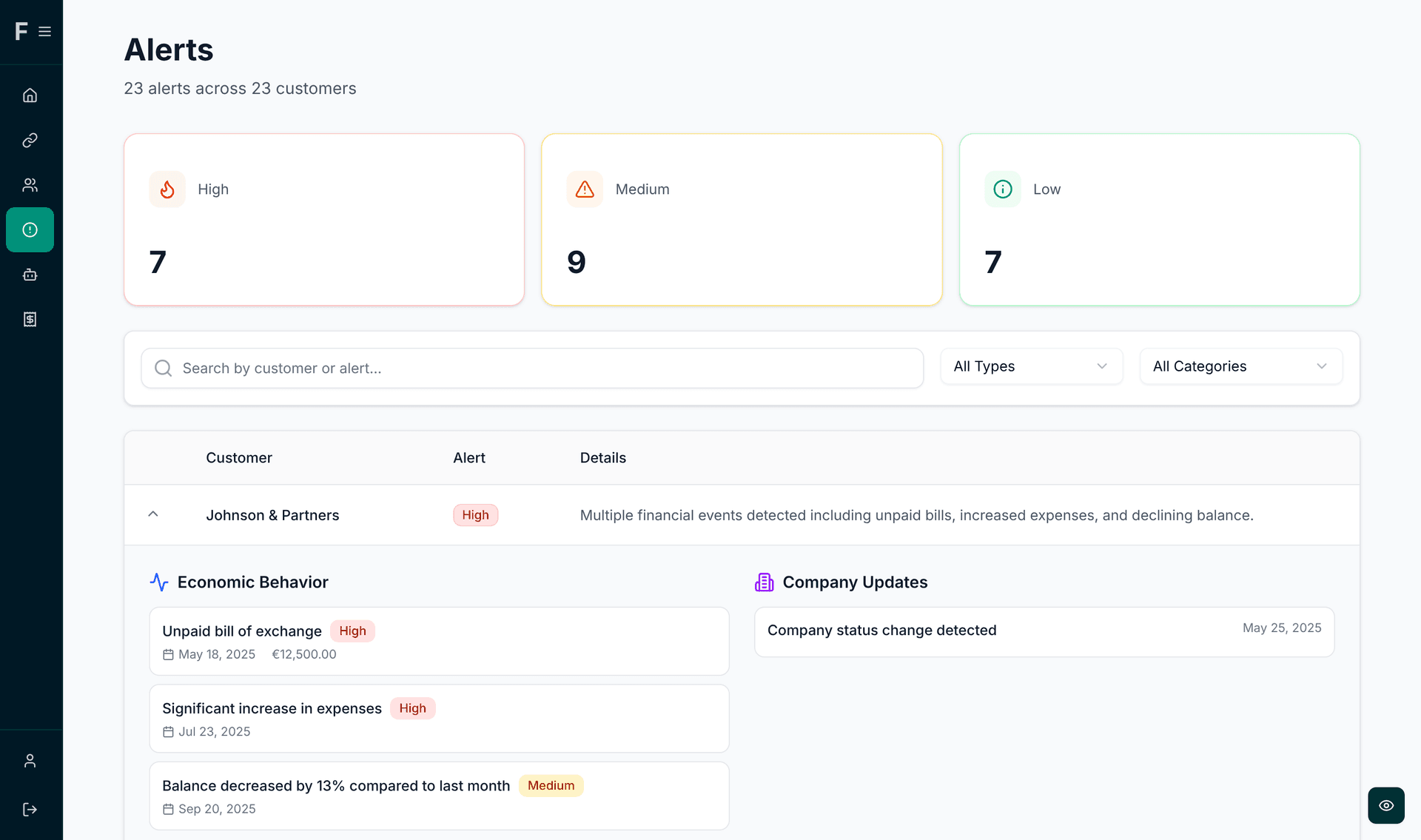Open the All Categories dropdown
Screen dimensions: 1421x840
[1240, 366]
